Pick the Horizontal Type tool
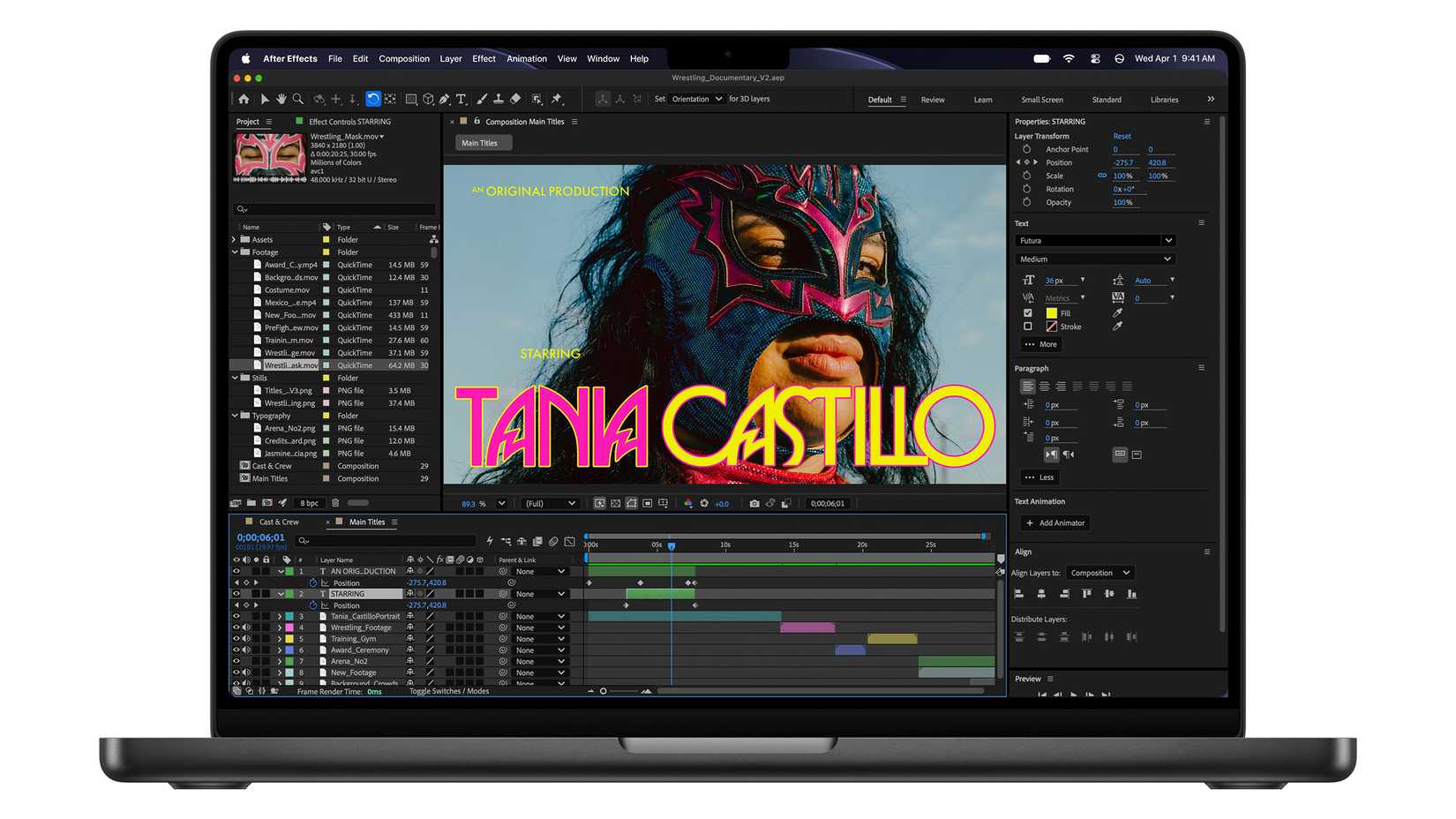Screen dimensions: 1456x819 pos(461,99)
